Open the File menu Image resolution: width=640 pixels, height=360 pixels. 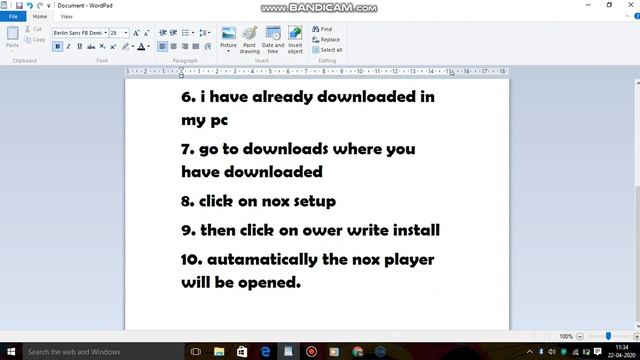[13, 16]
